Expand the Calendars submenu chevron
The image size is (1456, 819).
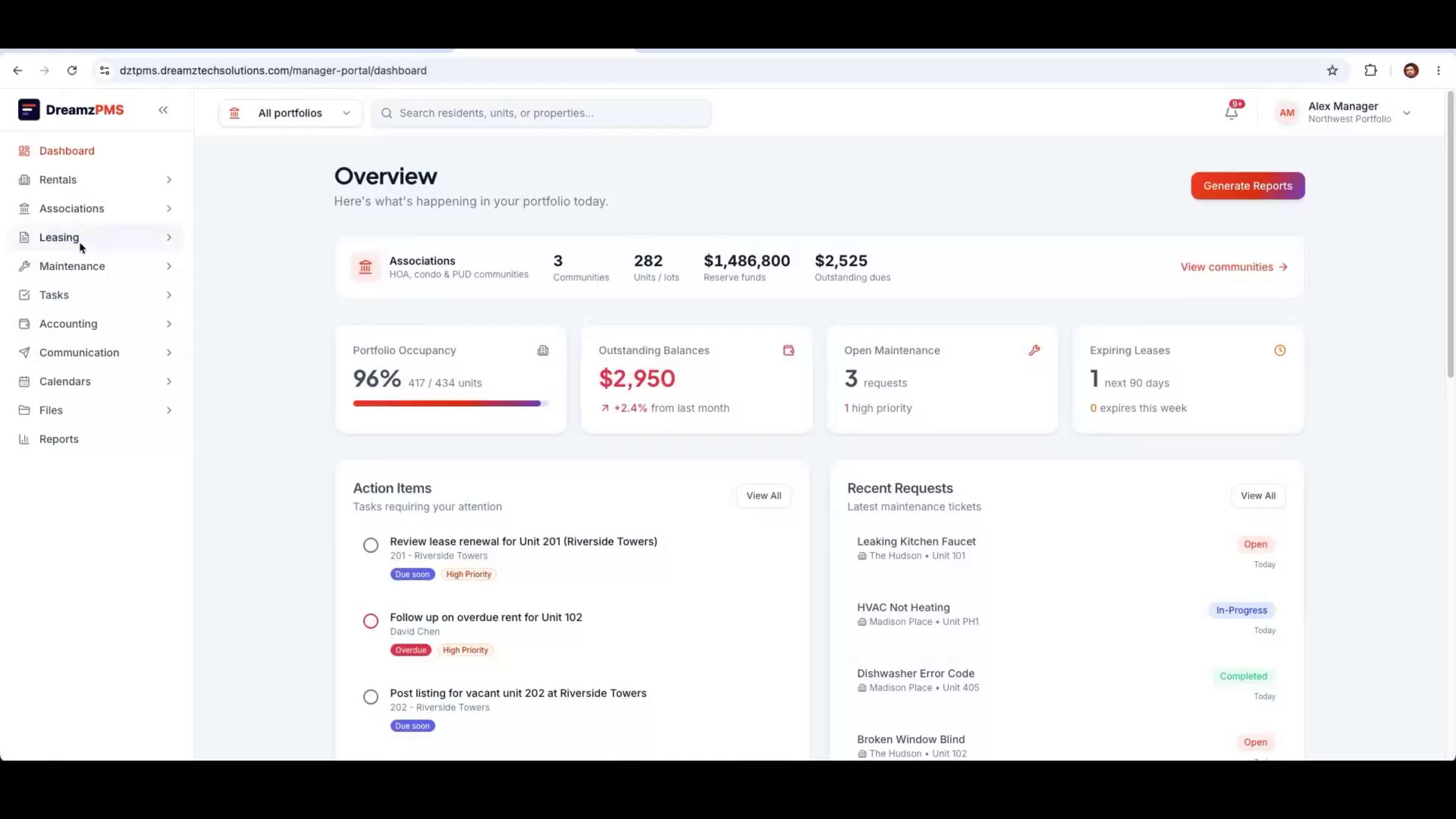click(x=169, y=382)
